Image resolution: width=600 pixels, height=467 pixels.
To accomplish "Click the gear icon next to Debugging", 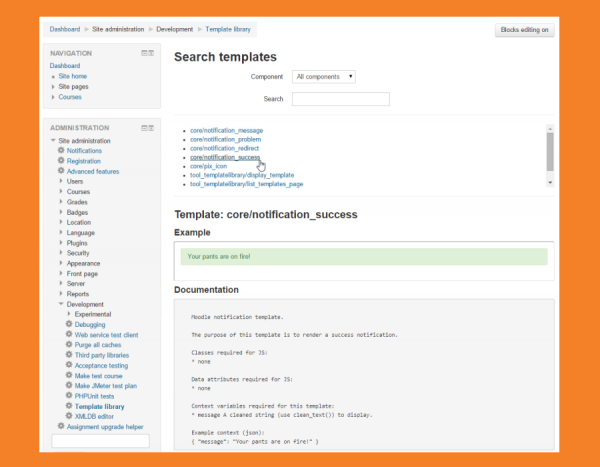I will [69, 324].
